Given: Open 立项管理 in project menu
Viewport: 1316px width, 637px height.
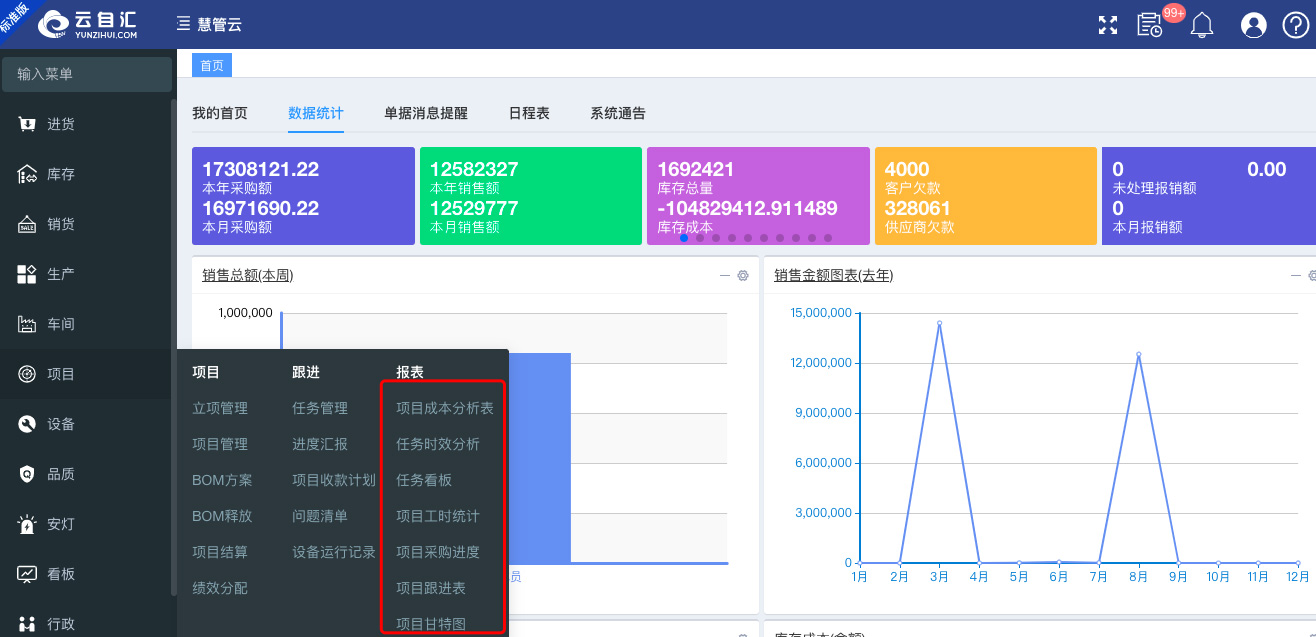Looking at the screenshot, I should (x=220, y=408).
